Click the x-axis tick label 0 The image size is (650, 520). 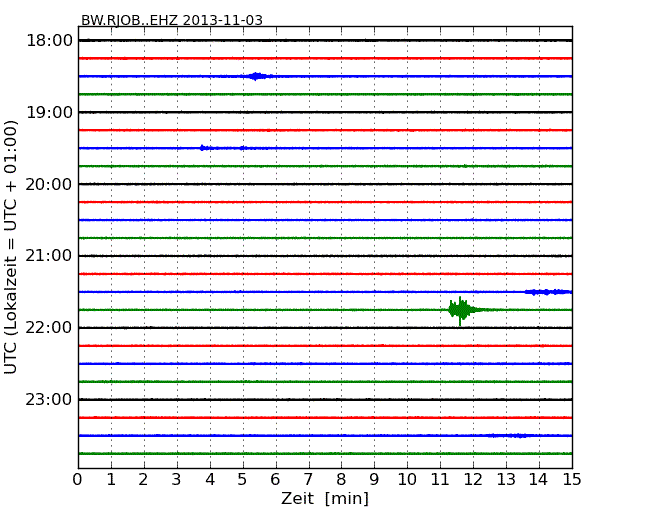tap(78, 480)
